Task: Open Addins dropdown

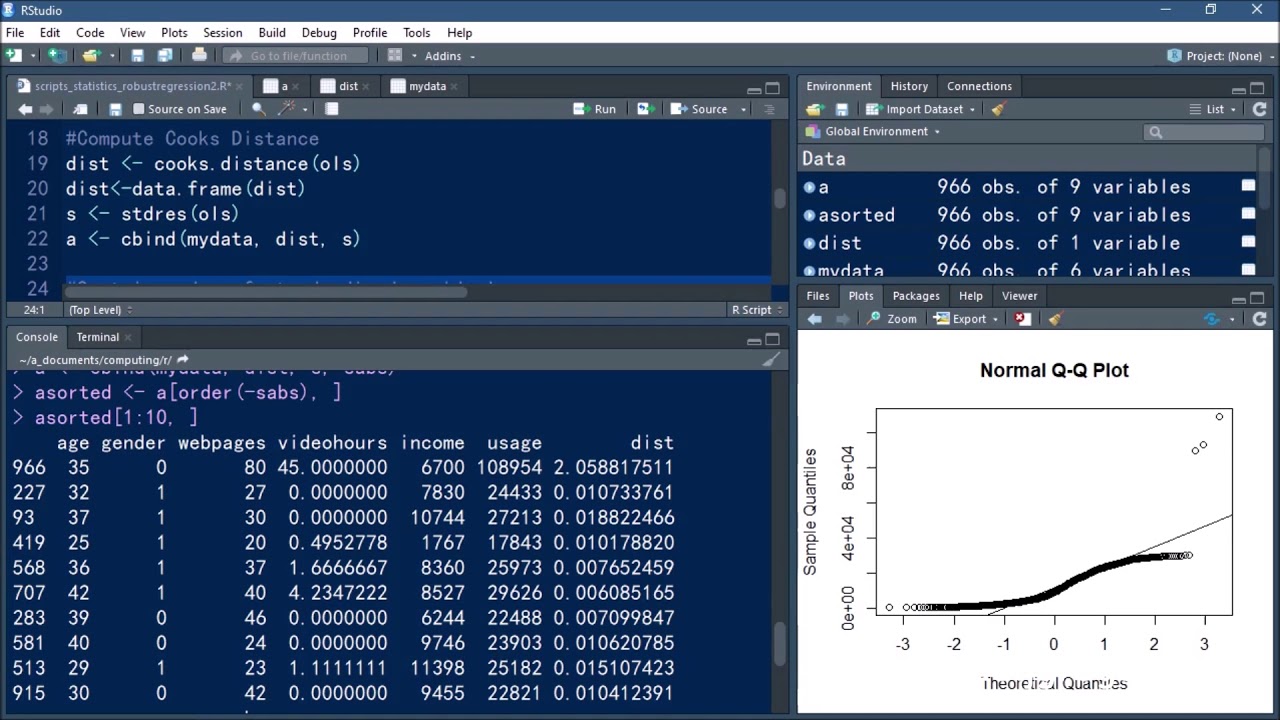Action: point(450,56)
